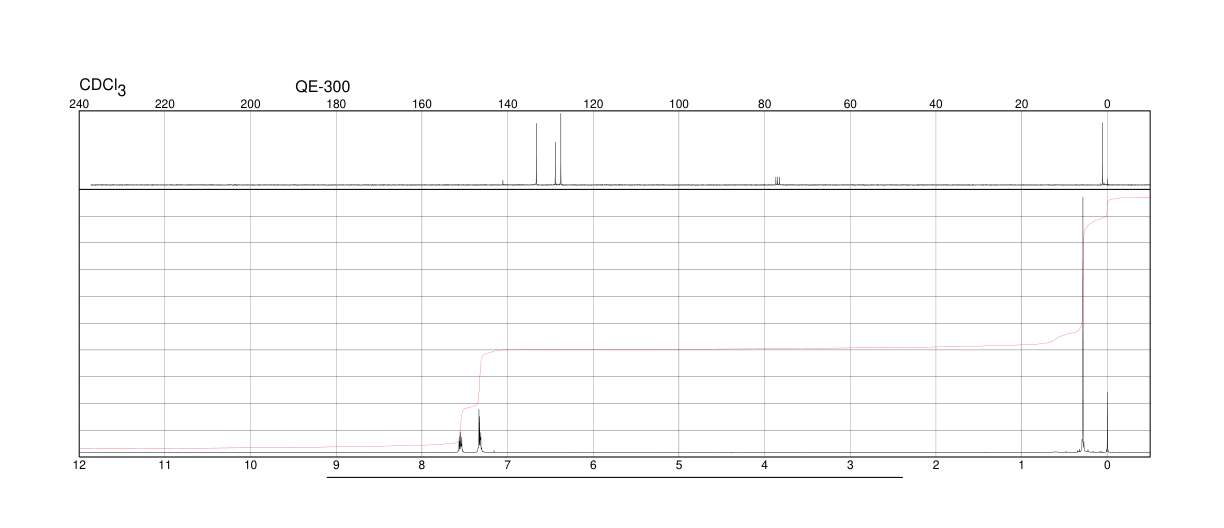Click the 240 ppm carbon axis label
The height and width of the screenshot is (528, 1224).
80,104
